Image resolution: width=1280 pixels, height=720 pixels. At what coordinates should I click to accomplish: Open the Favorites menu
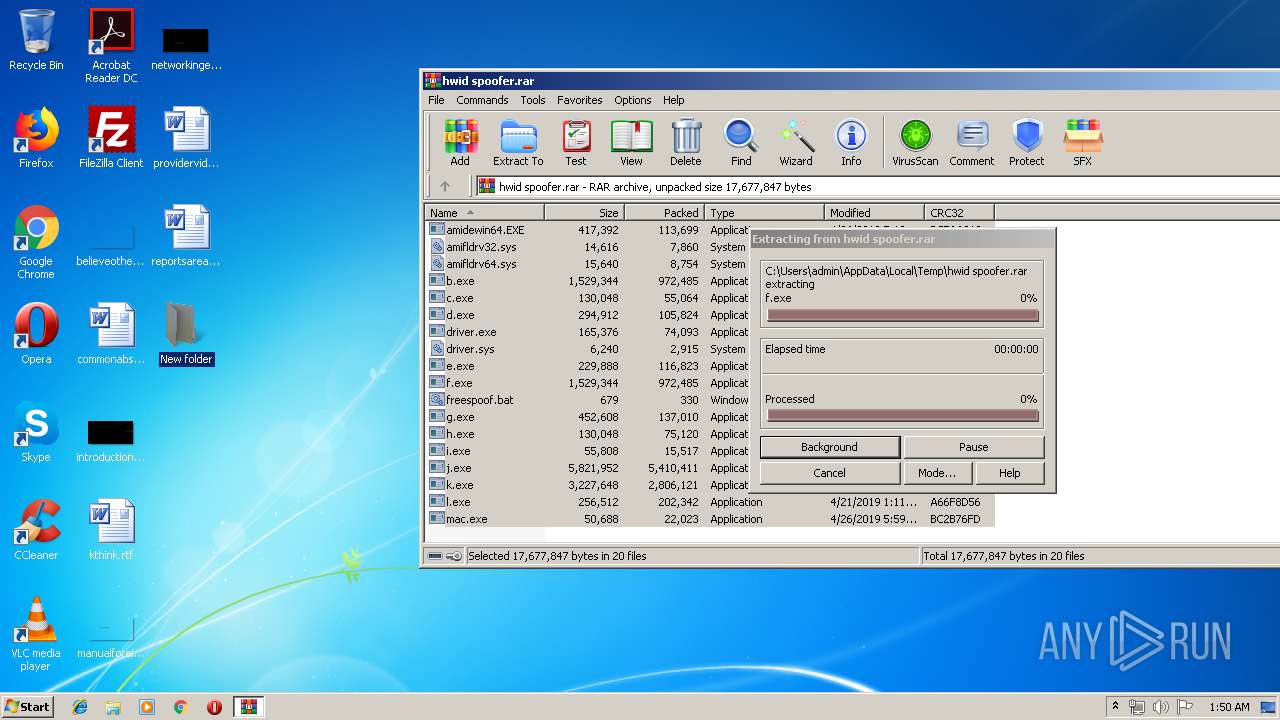[580, 100]
